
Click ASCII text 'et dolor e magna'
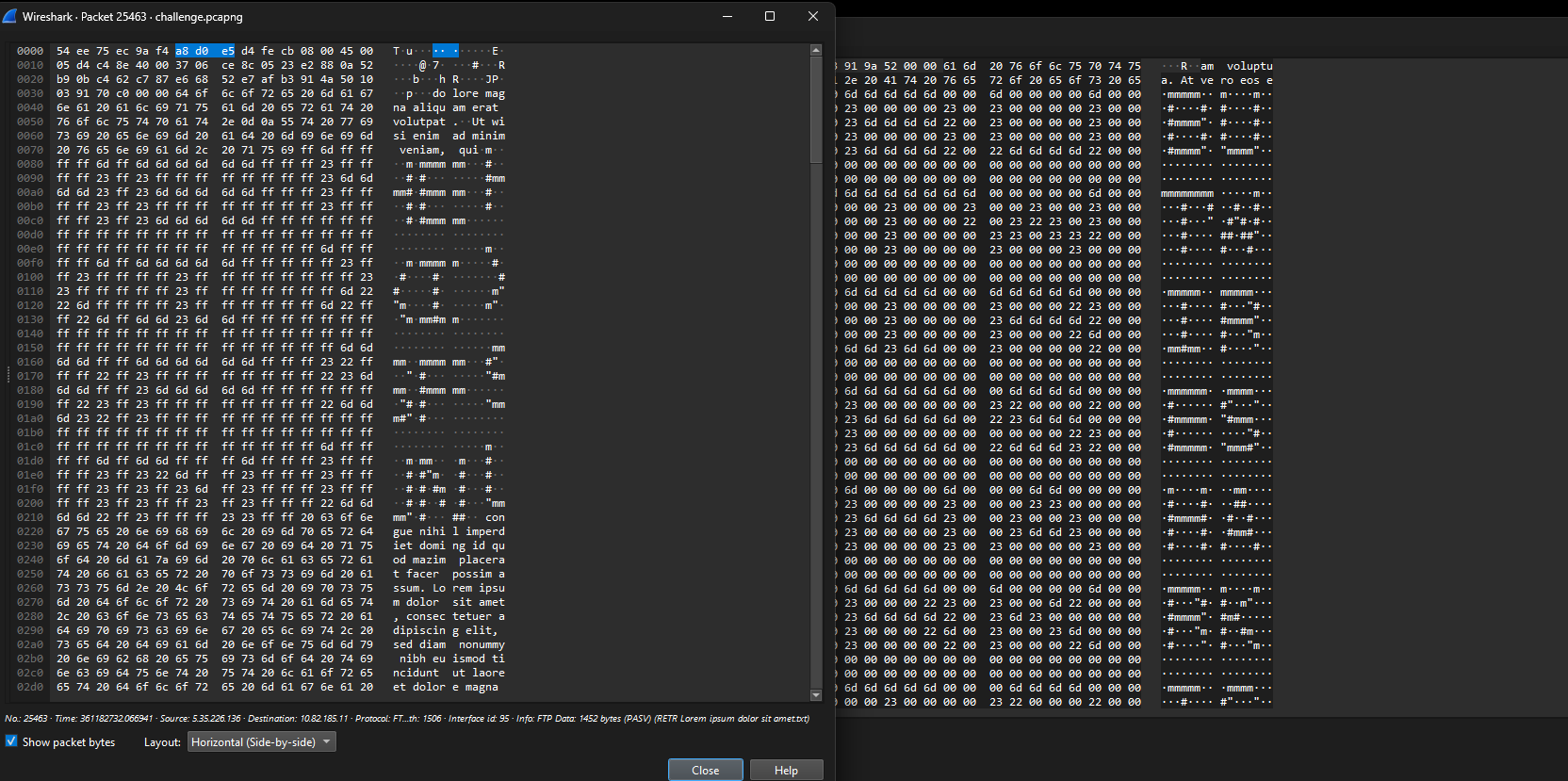click(446, 687)
